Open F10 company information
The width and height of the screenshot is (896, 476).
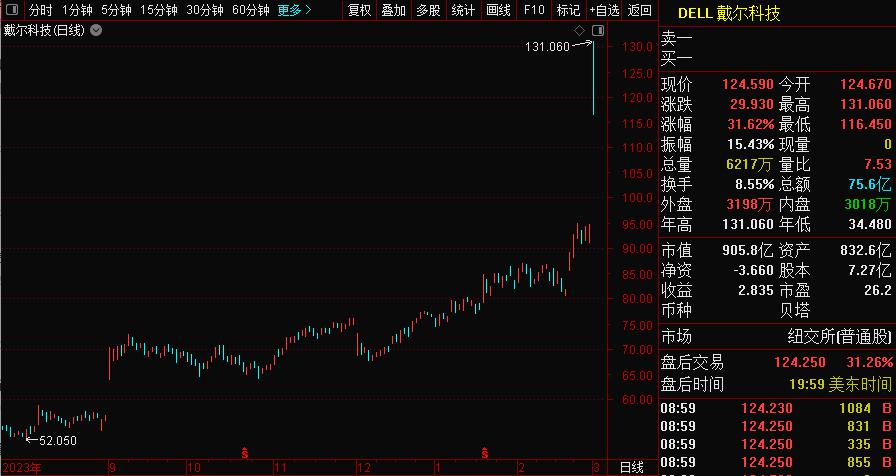coord(534,10)
